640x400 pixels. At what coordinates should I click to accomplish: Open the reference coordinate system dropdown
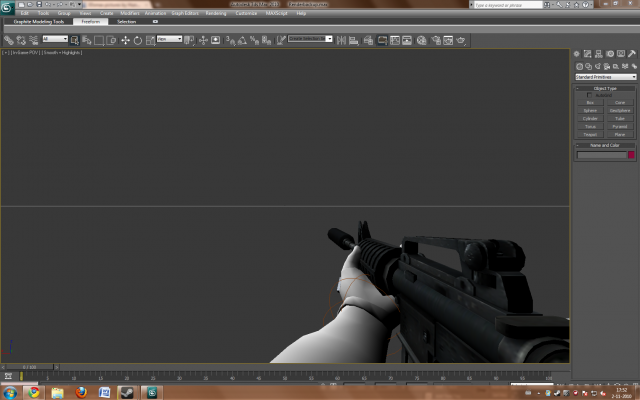(169, 39)
